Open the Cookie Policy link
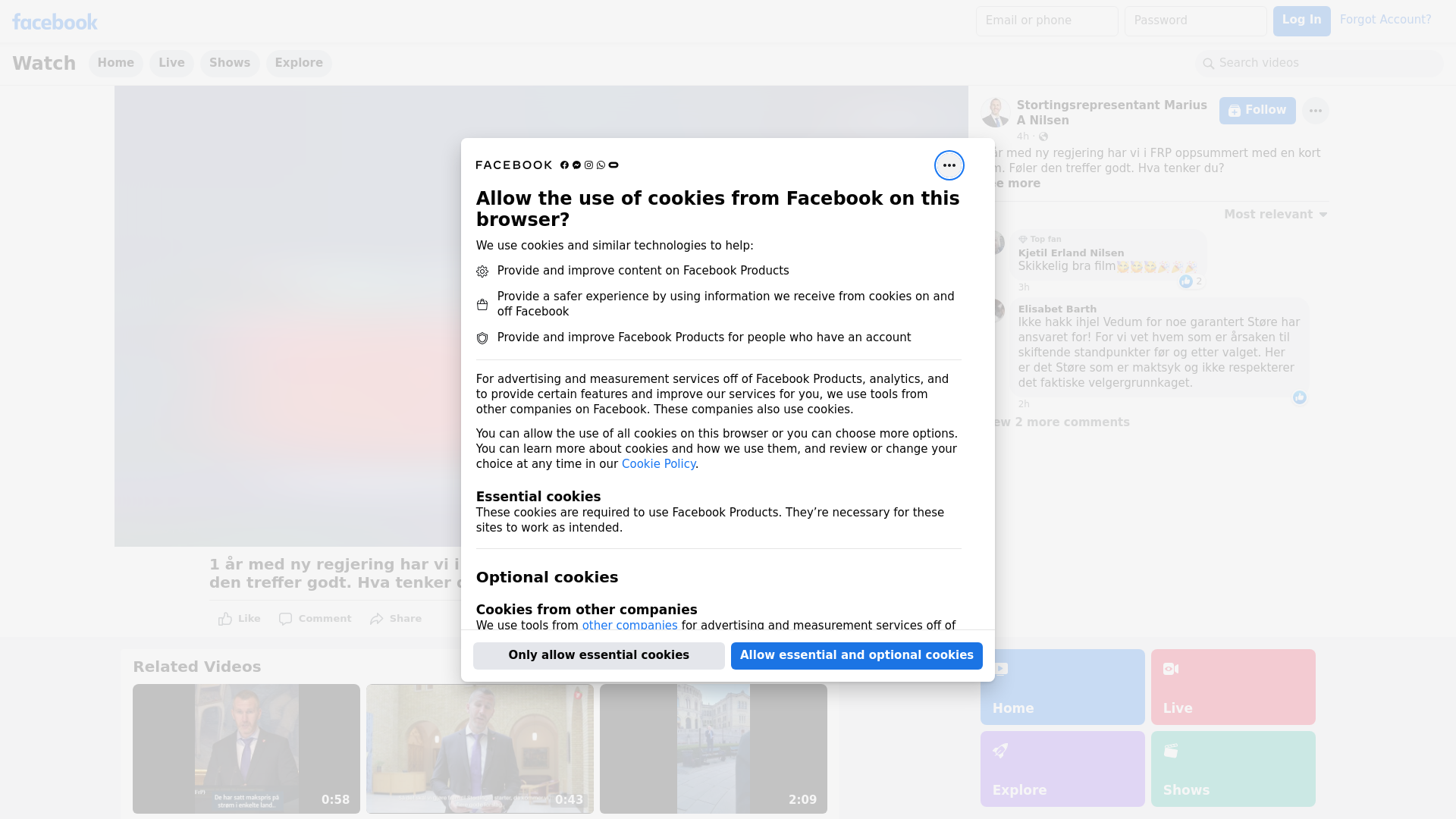This screenshot has height=819, width=1456. [658, 464]
